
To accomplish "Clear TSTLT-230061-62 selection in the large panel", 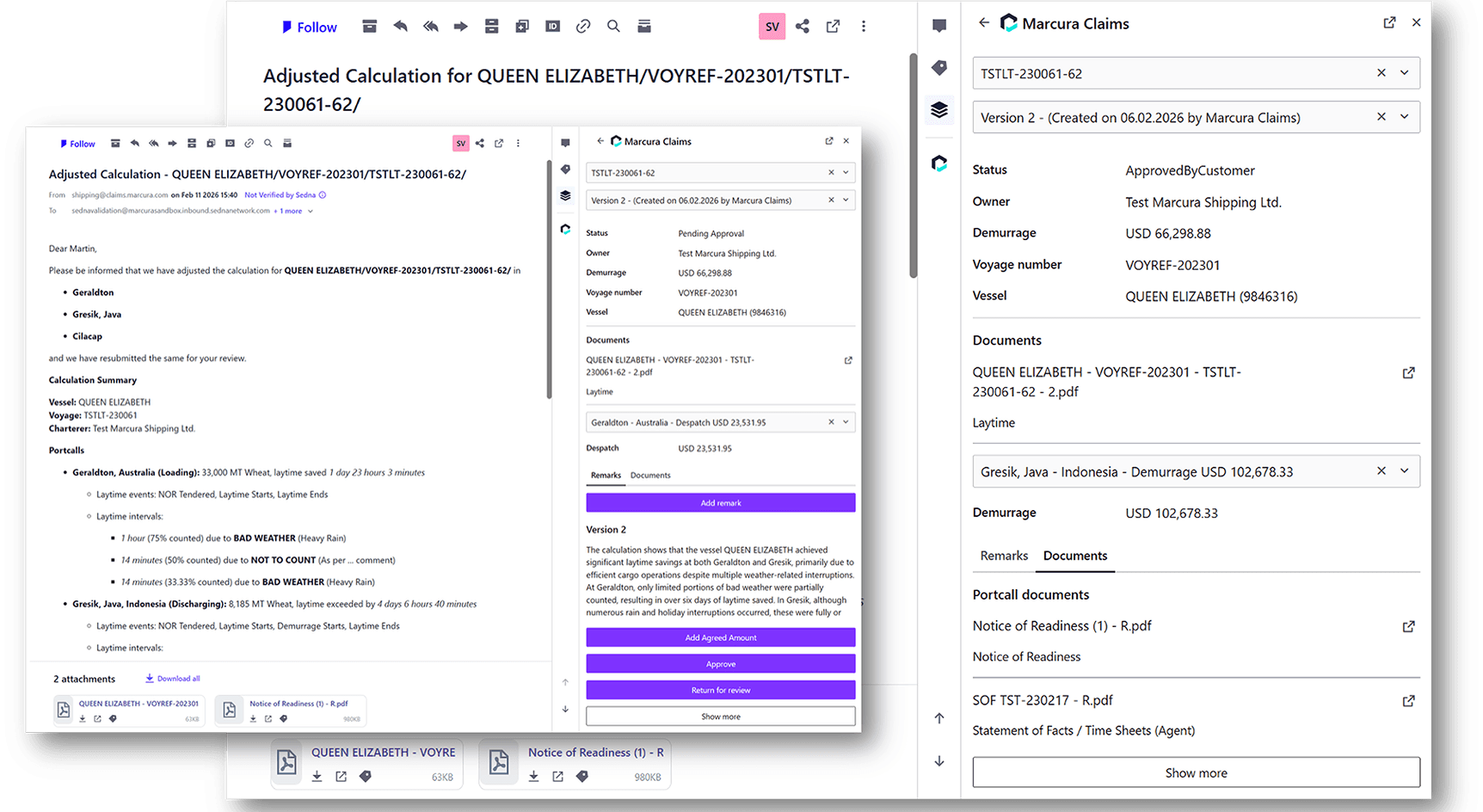I will [1381, 73].
